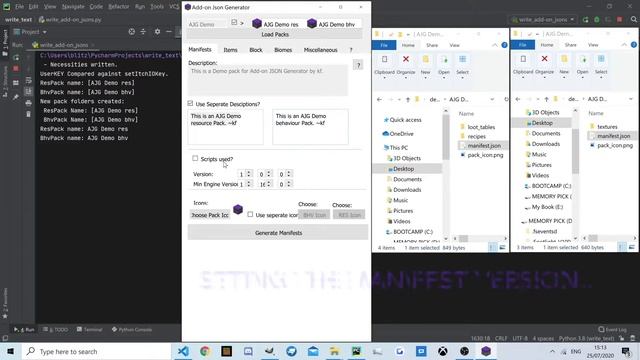Open Chrome from the taskbar
The height and width of the screenshot is (360, 640).
click(x=205, y=351)
